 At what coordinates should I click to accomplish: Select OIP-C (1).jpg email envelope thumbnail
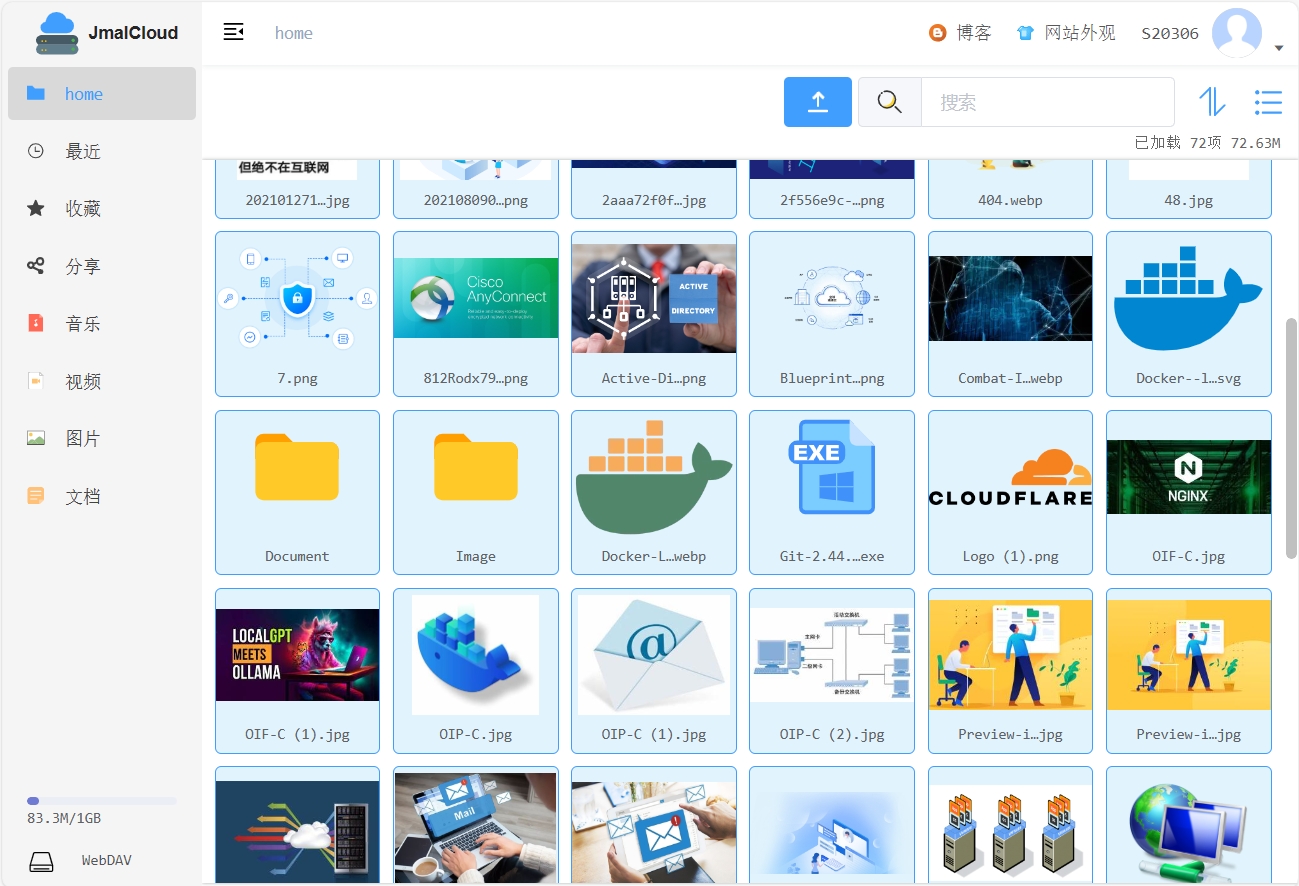654,655
